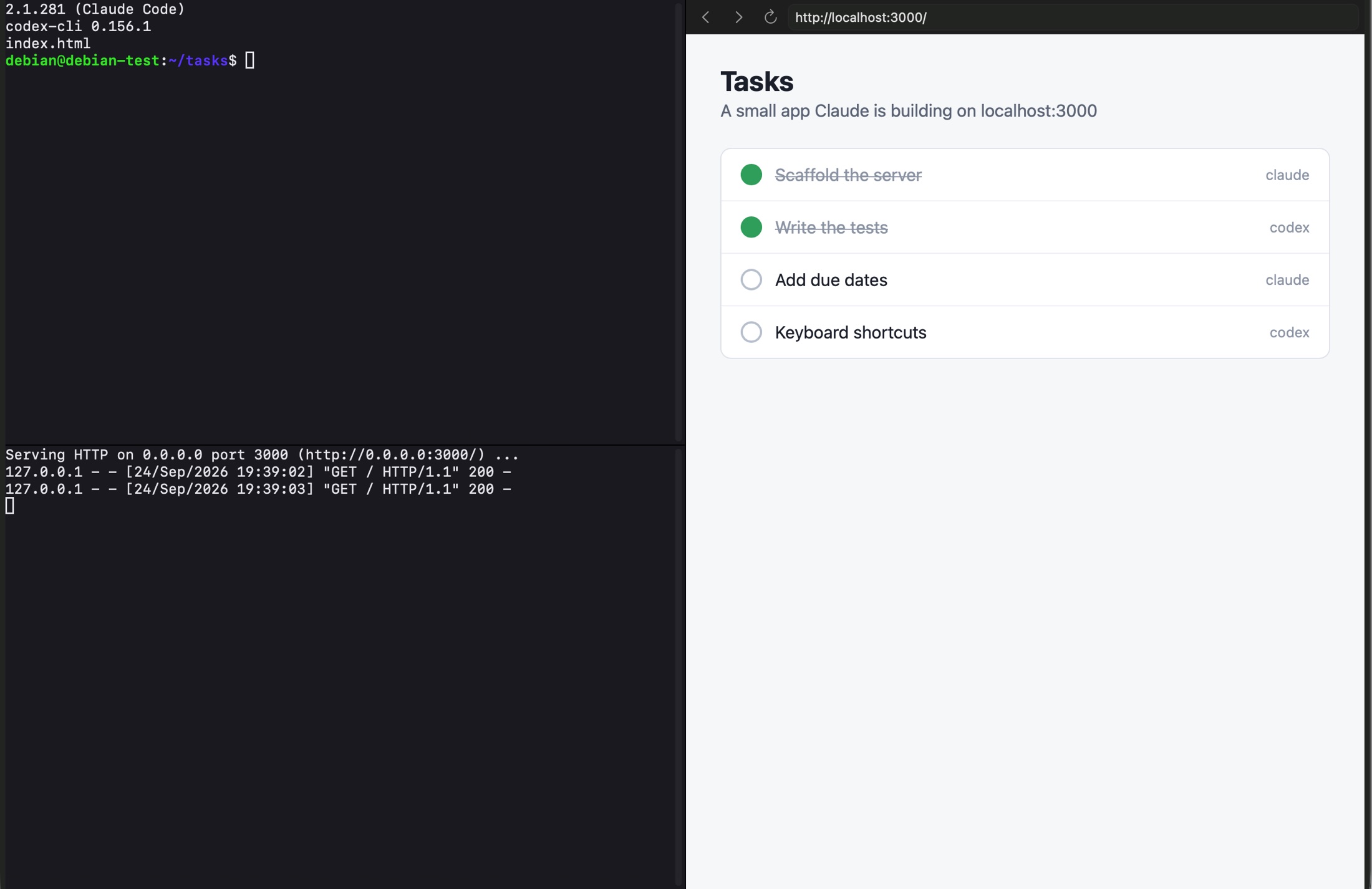This screenshot has width=1372, height=889.
Task: Mark Keyboard shortcuts as done
Action: (x=751, y=332)
